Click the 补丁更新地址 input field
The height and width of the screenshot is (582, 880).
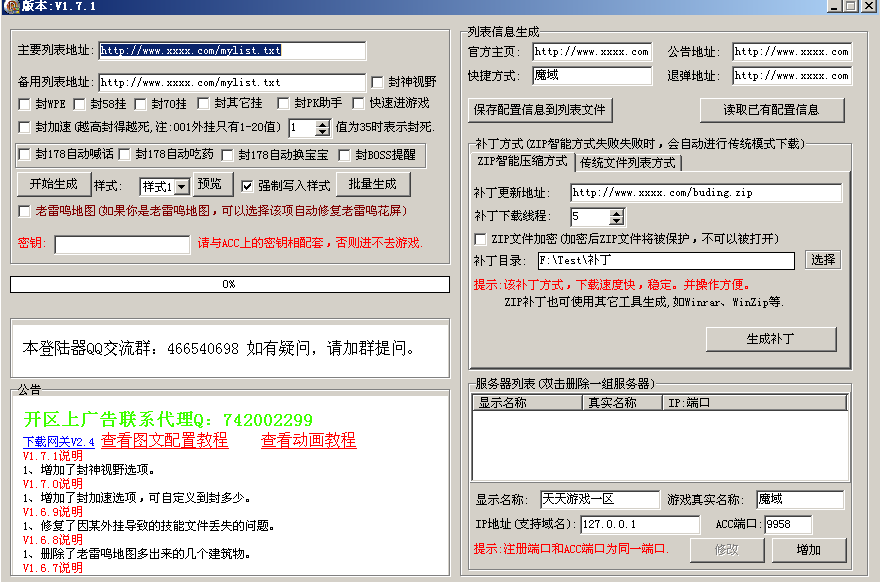(x=706, y=193)
